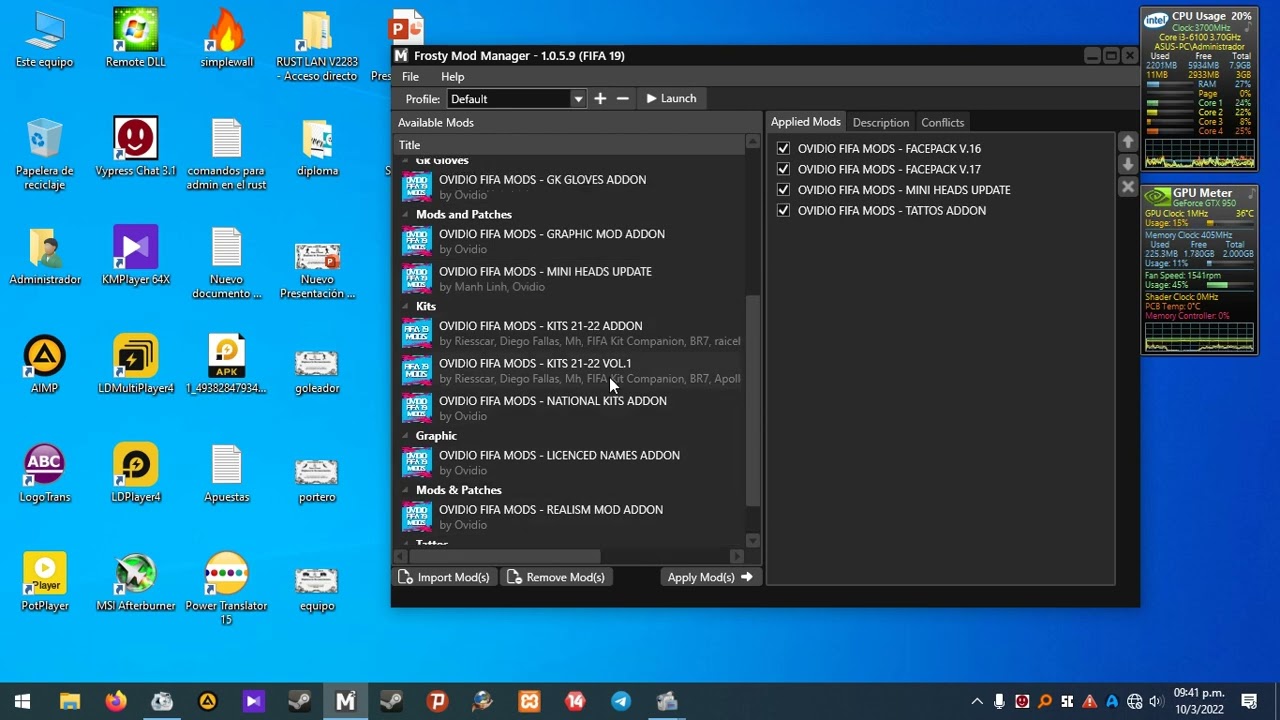This screenshot has height=720, width=1280.
Task: Open the File menu
Action: [410, 77]
